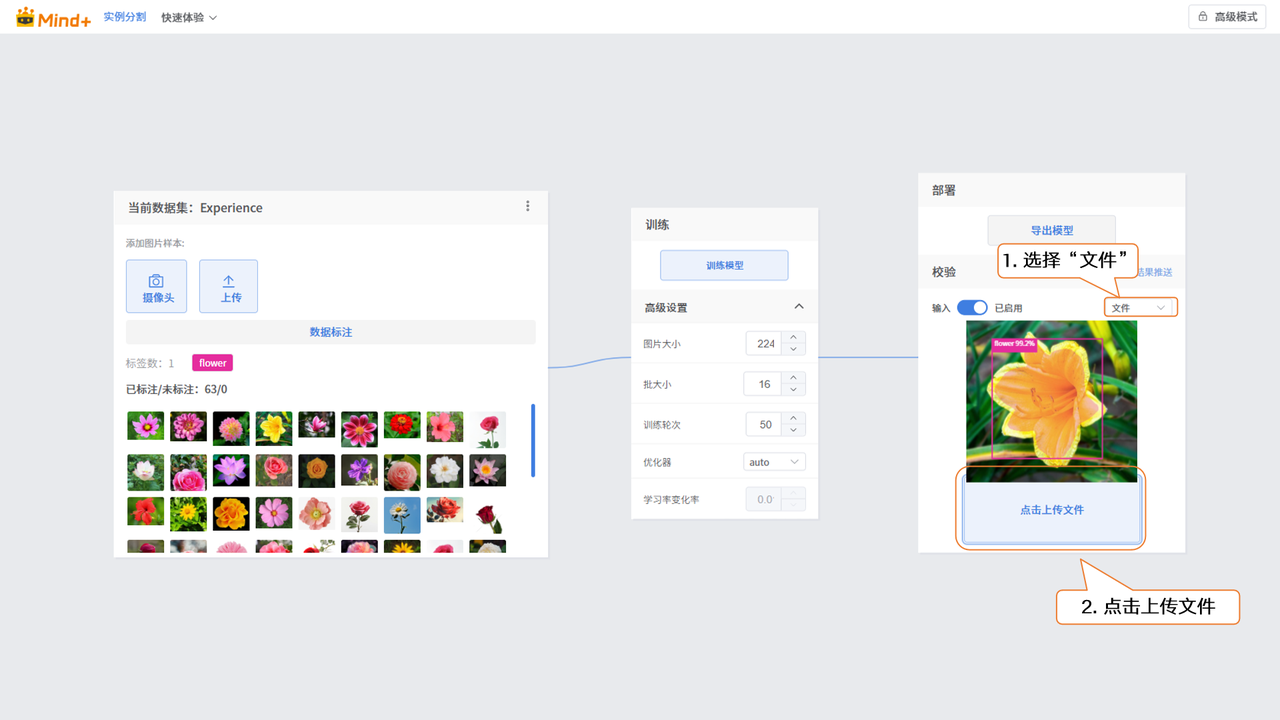
Task: Increase 训练轮次 with the up arrow
Action: tap(793, 418)
